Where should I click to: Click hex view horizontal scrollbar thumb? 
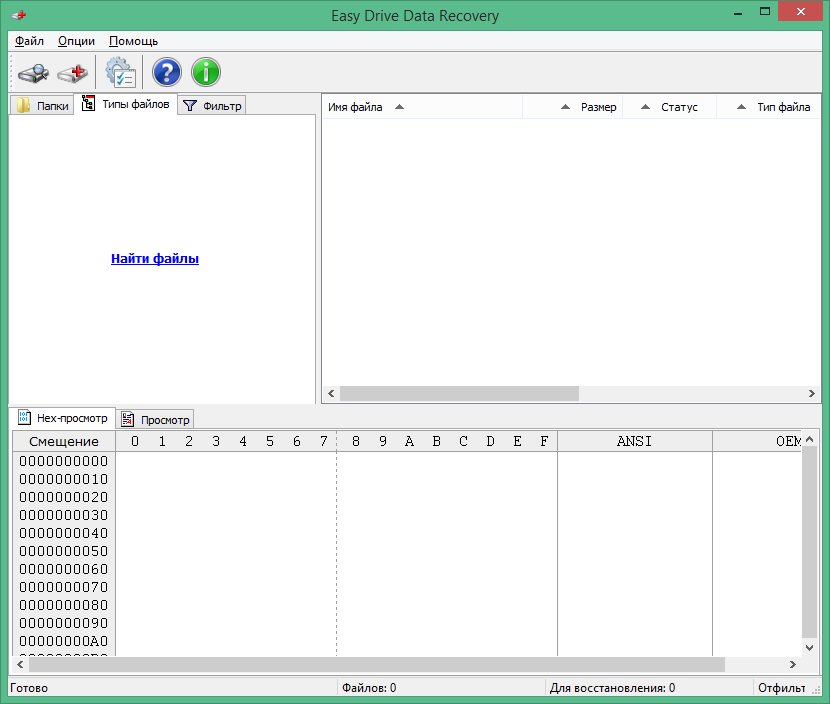tap(376, 664)
